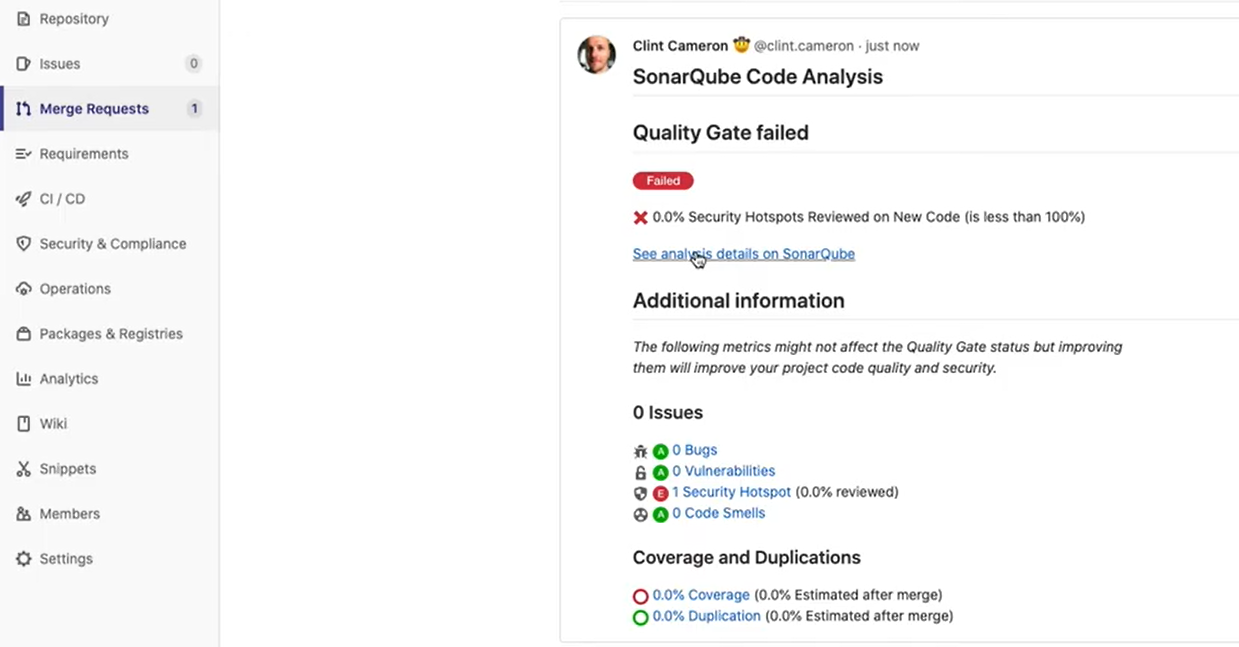
Task: Open the 0.0% Coverage link
Action: click(x=700, y=595)
